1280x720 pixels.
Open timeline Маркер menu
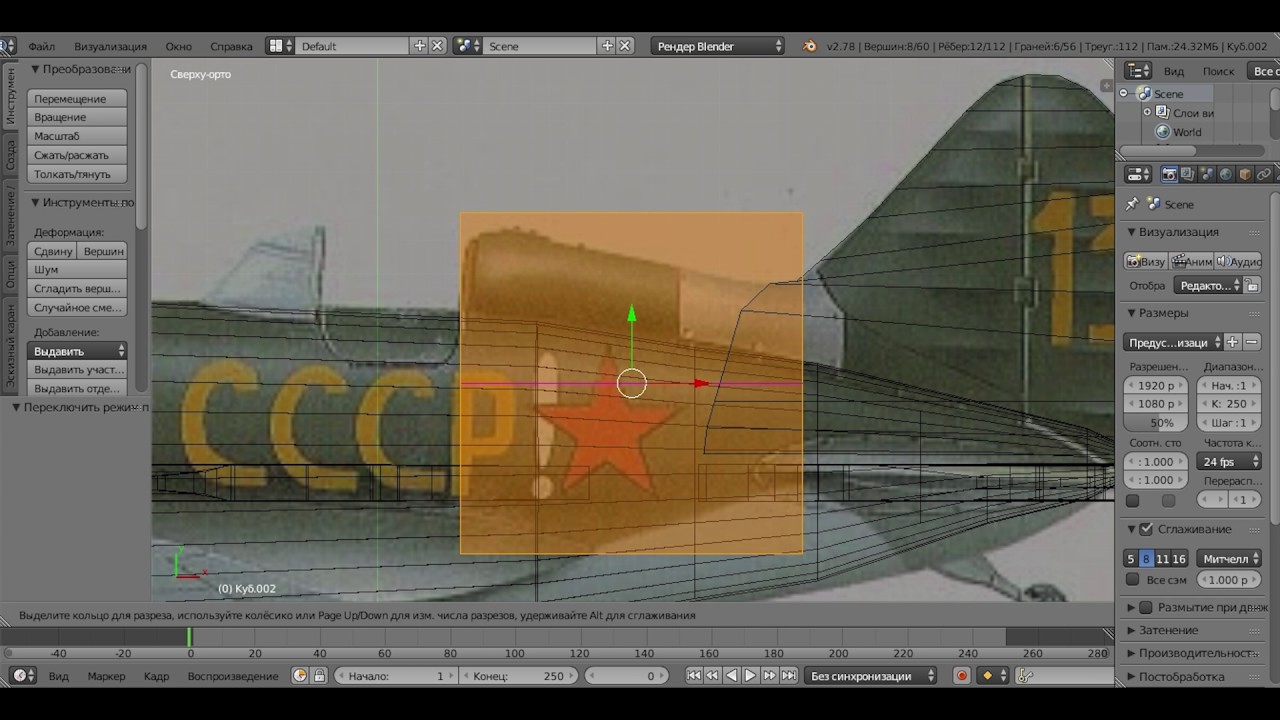pyautogui.click(x=106, y=676)
